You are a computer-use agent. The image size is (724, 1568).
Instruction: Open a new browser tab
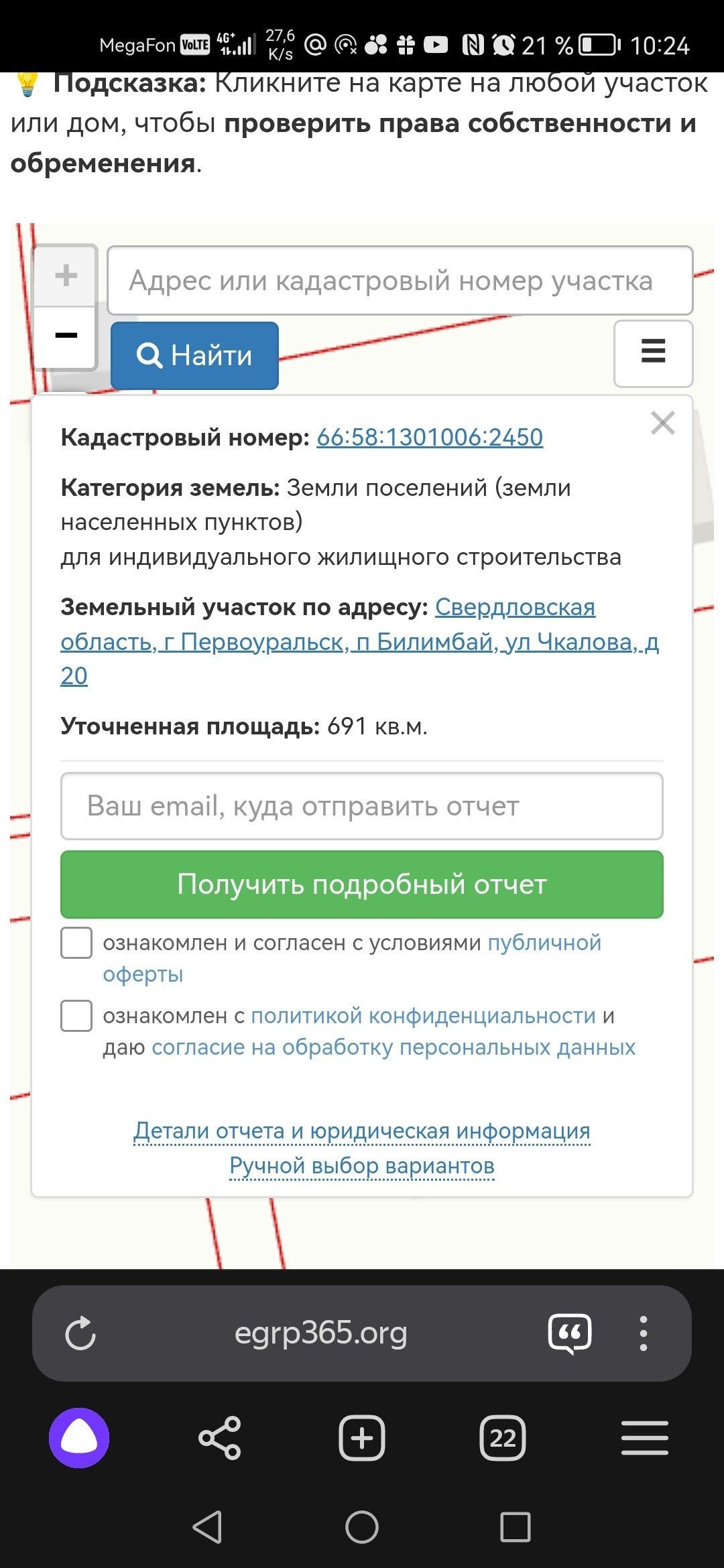[x=362, y=1437]
